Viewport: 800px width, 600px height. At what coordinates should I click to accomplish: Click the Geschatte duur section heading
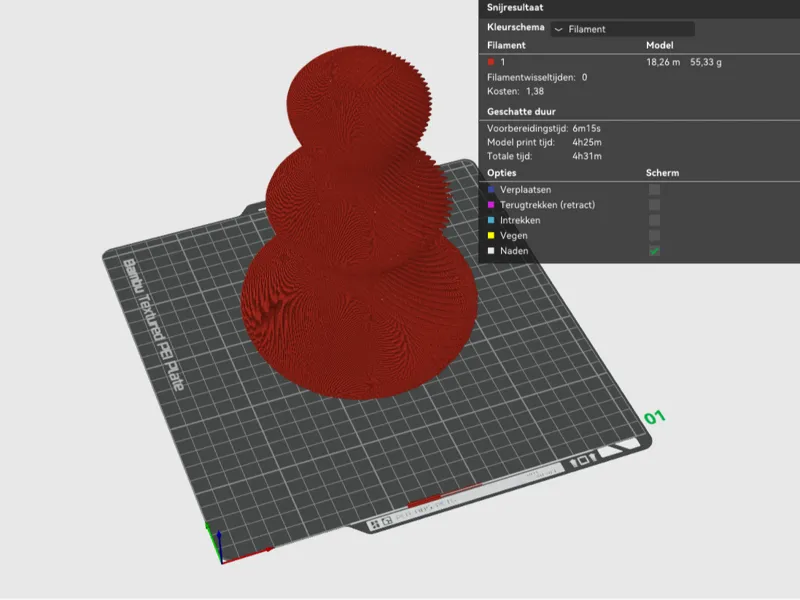[x=521, y=111]
